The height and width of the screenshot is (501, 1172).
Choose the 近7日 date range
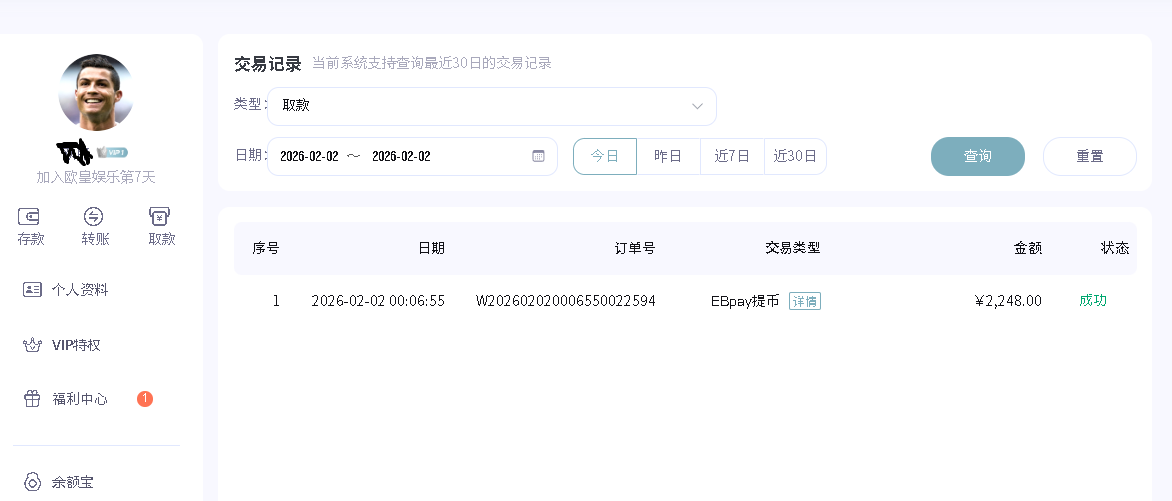point(732,156)
